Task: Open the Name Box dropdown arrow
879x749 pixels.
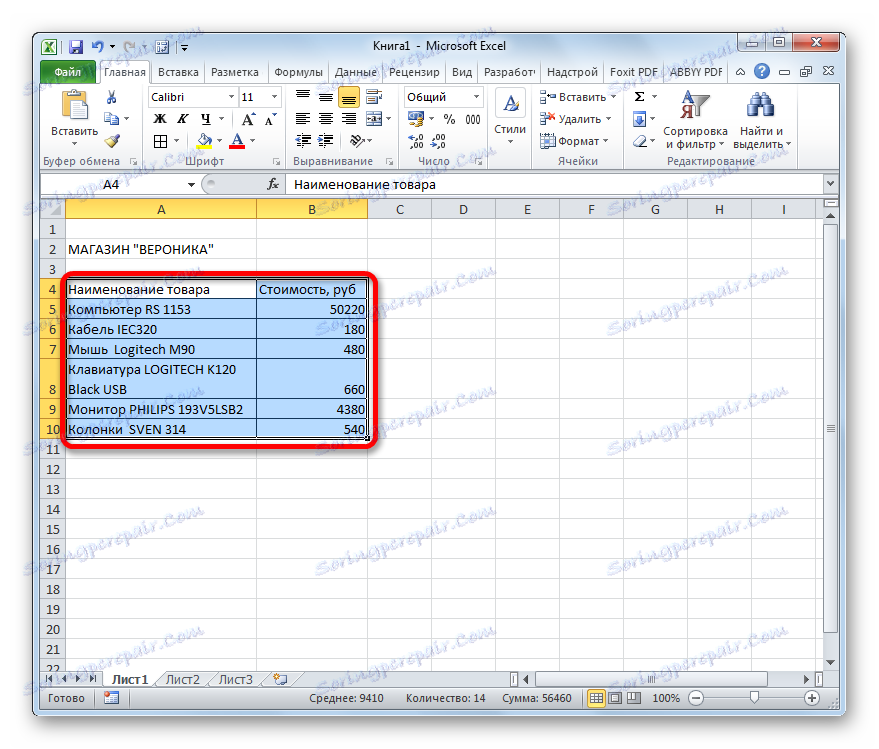Action: pos(191,184)
